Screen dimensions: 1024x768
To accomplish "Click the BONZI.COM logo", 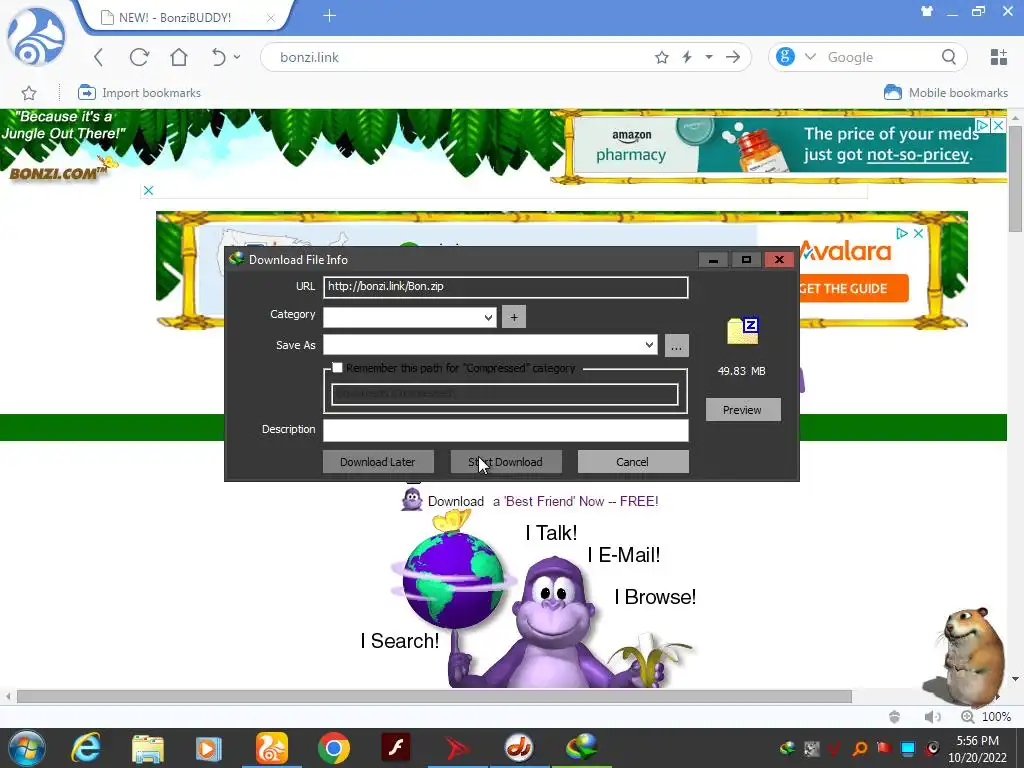I will (x=57, y=173).
